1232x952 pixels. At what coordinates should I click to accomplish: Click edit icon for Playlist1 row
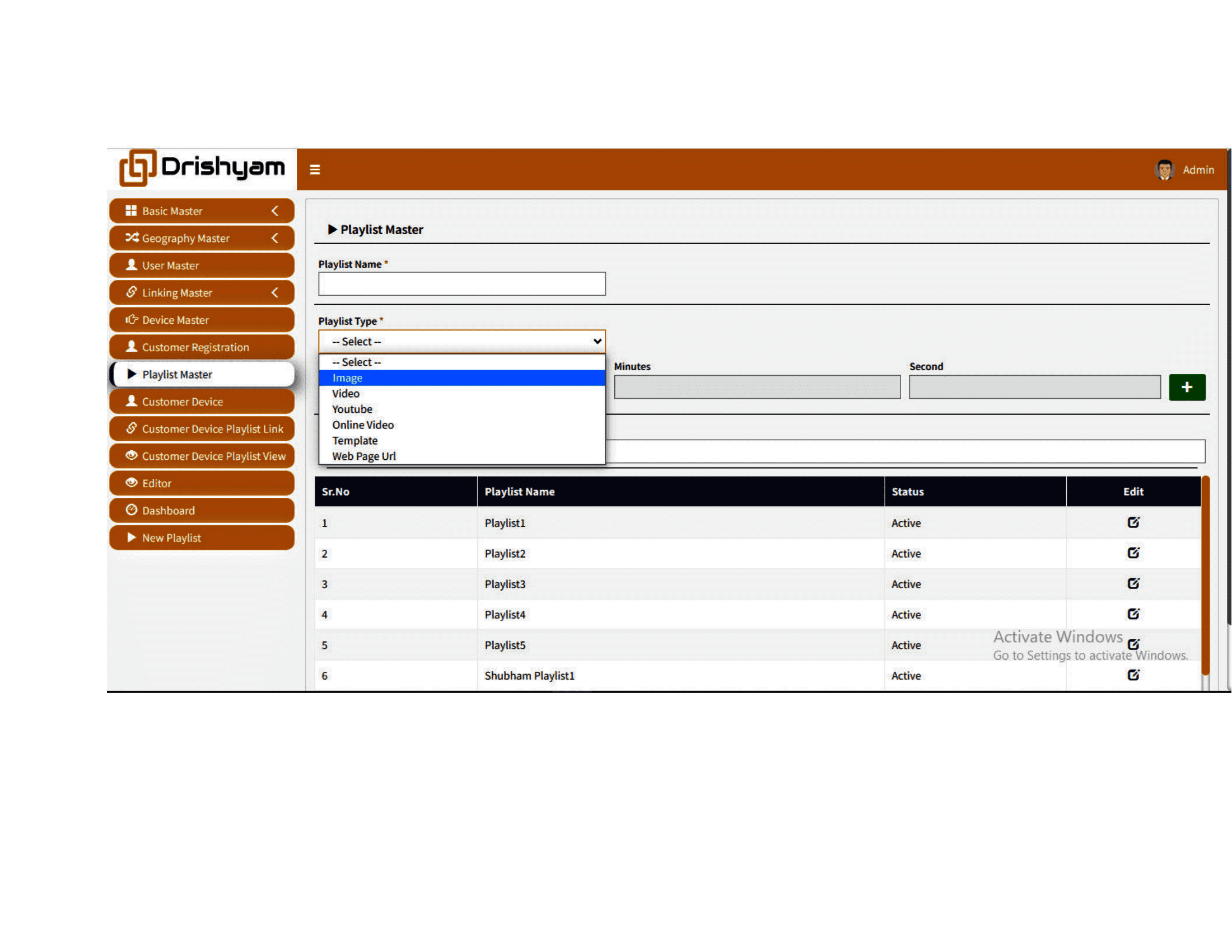tap(1133, 522)
